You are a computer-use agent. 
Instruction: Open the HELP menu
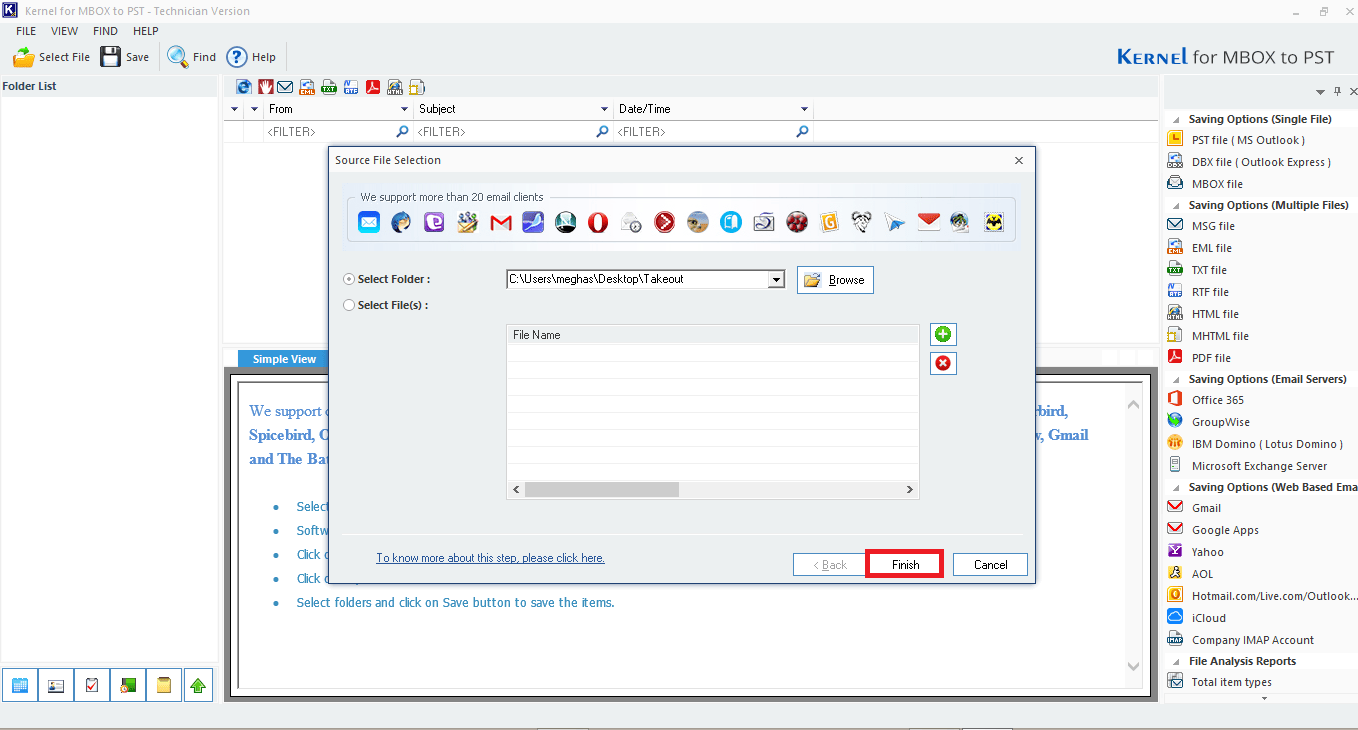(146, 31)
